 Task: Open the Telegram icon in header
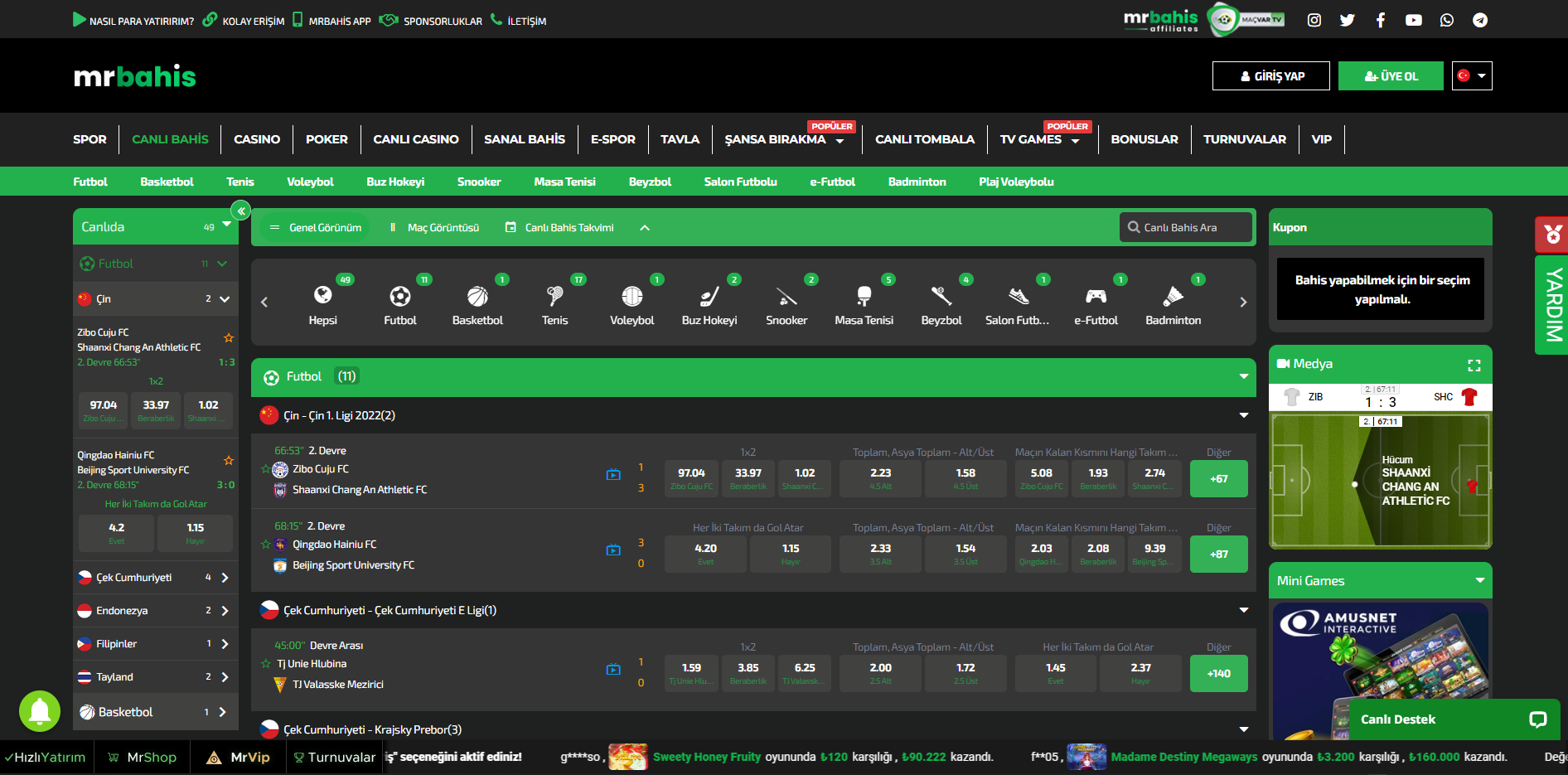(x=1480, y=20)
